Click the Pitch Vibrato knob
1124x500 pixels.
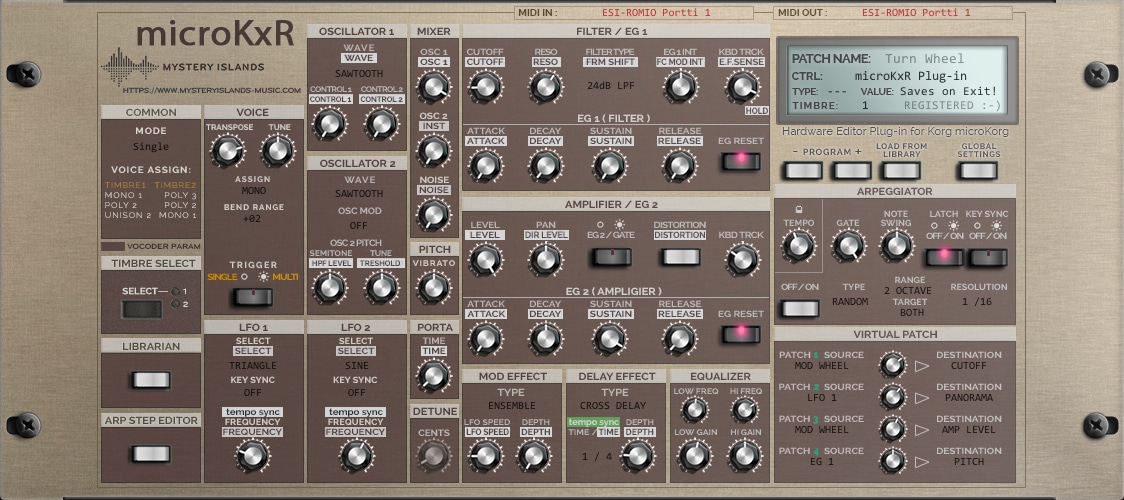(x=434, y=287)
